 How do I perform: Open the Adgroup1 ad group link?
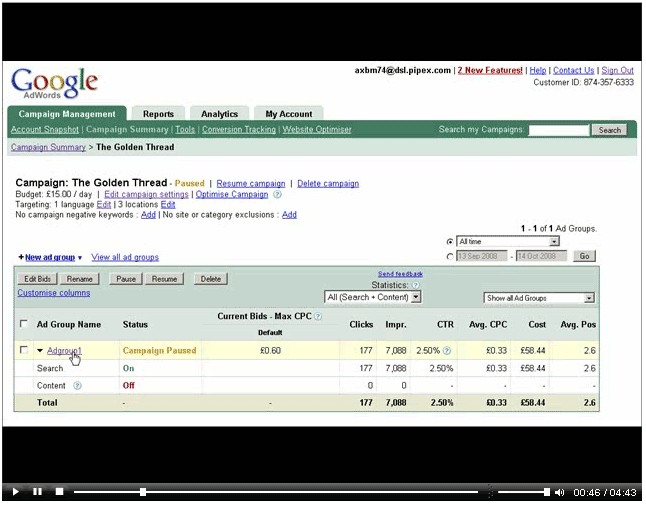pyautogui.click(x=64, y=351)
